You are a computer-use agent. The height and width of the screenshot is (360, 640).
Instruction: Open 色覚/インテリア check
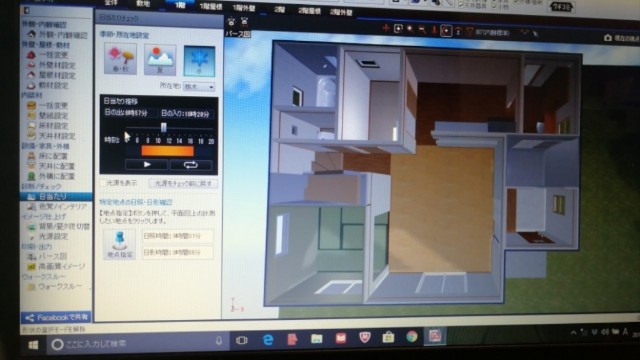58,207
